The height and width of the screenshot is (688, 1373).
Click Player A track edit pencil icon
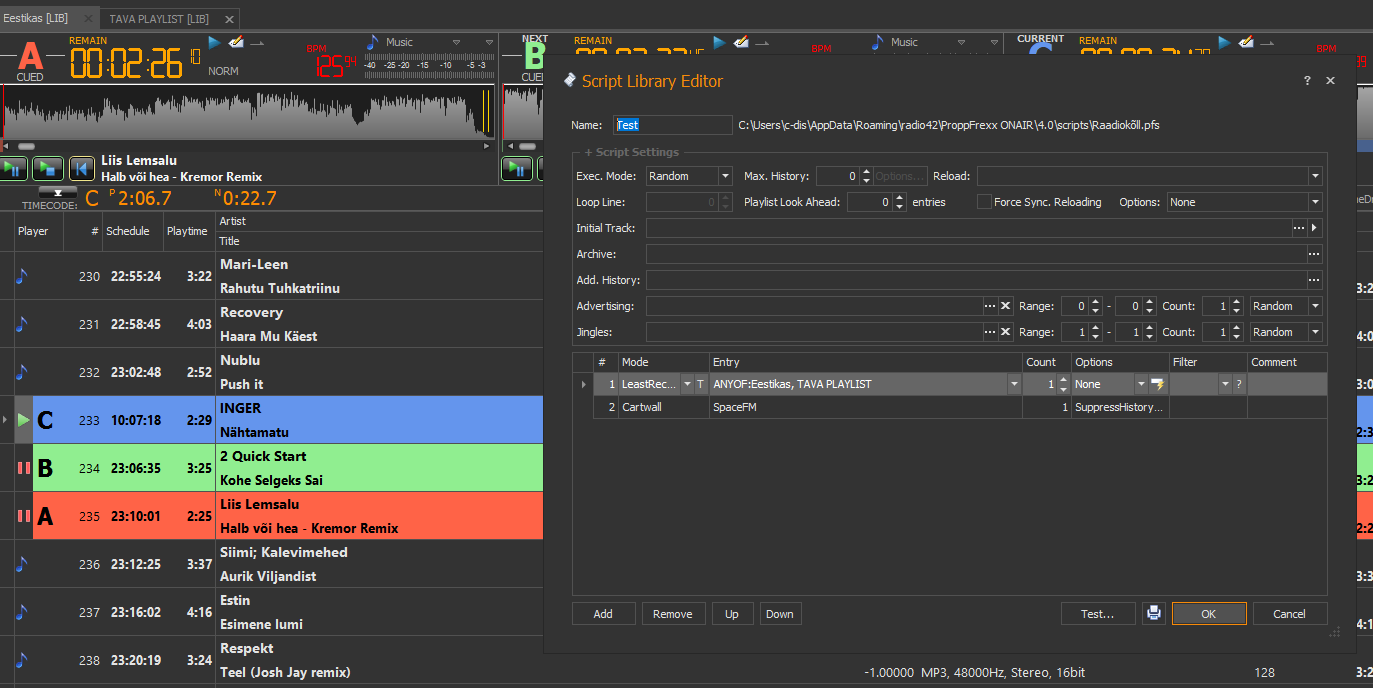coord(237,42)
